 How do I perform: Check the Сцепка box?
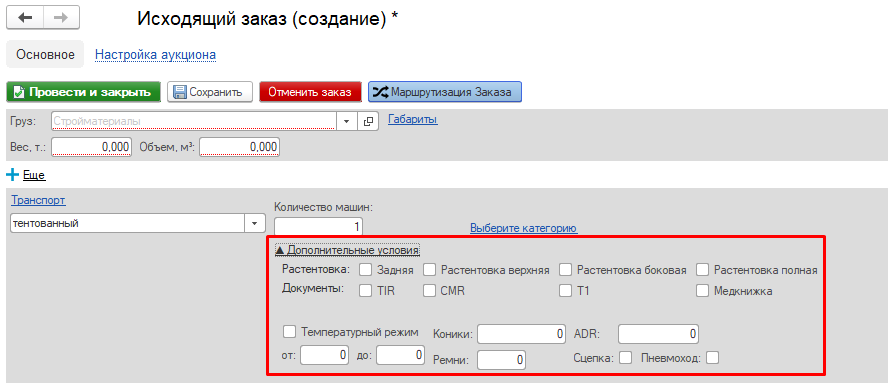pyautogui.click(x=626, y=358)
